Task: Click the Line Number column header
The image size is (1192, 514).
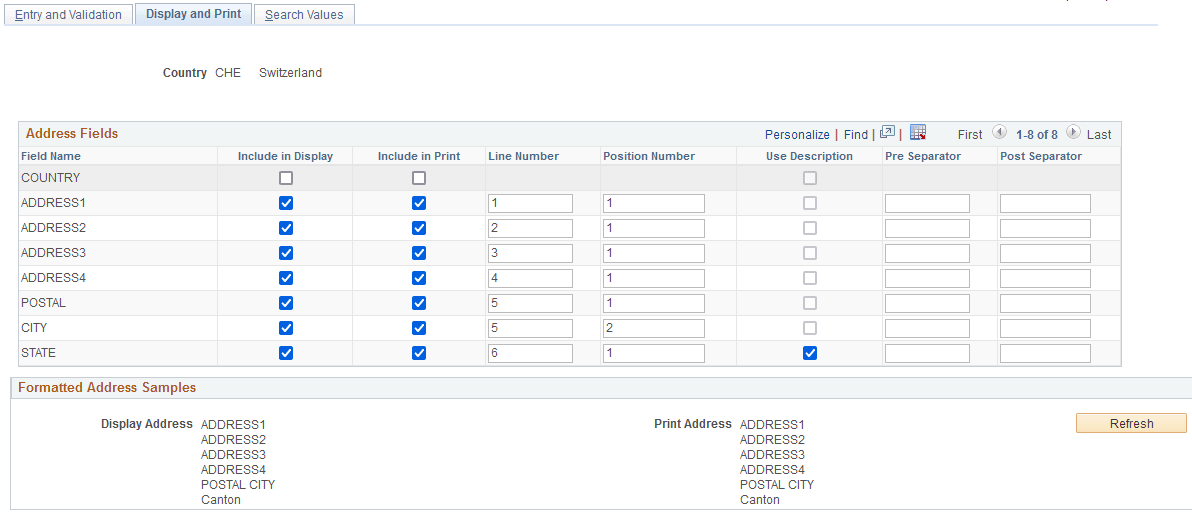Action: tap(524, 156)
